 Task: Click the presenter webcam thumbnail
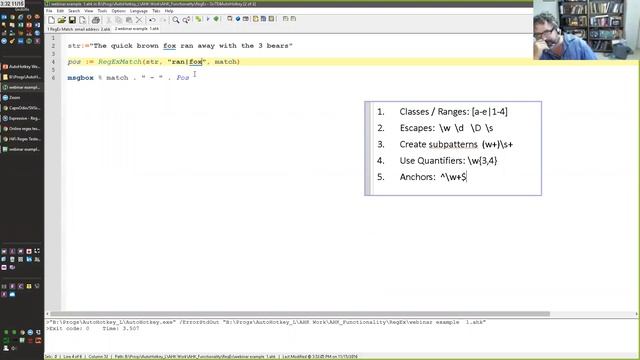pyautogui.click(x=586, y=30)
